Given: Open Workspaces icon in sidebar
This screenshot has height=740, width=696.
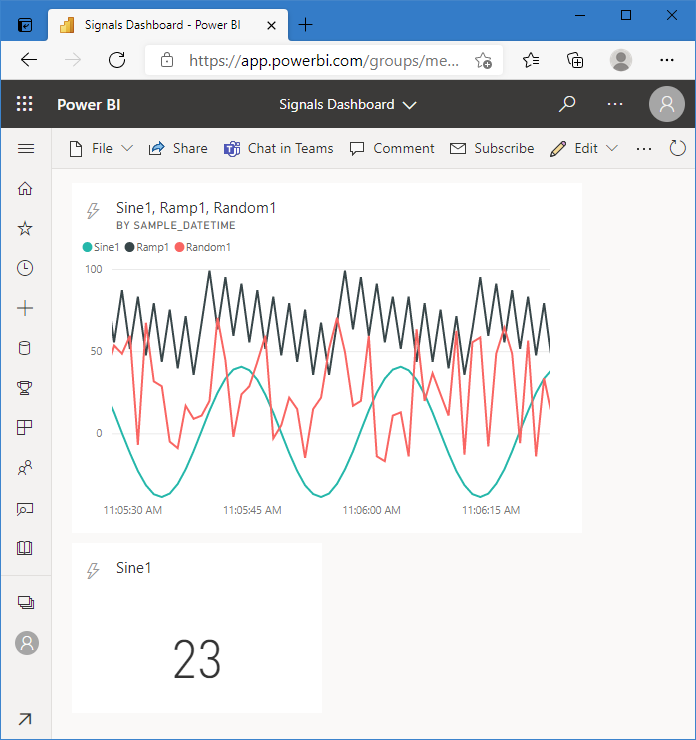Looking at the screenshot, I should pyautogui.click(x=26, y=603).
